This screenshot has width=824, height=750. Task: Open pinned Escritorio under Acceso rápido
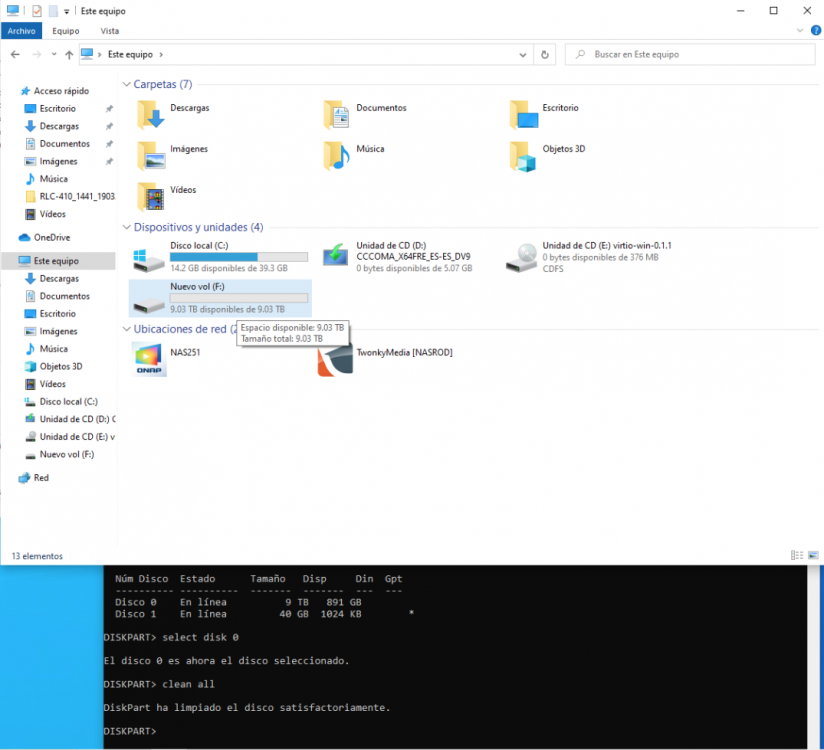pyautogui.click(x=58, y=109)
